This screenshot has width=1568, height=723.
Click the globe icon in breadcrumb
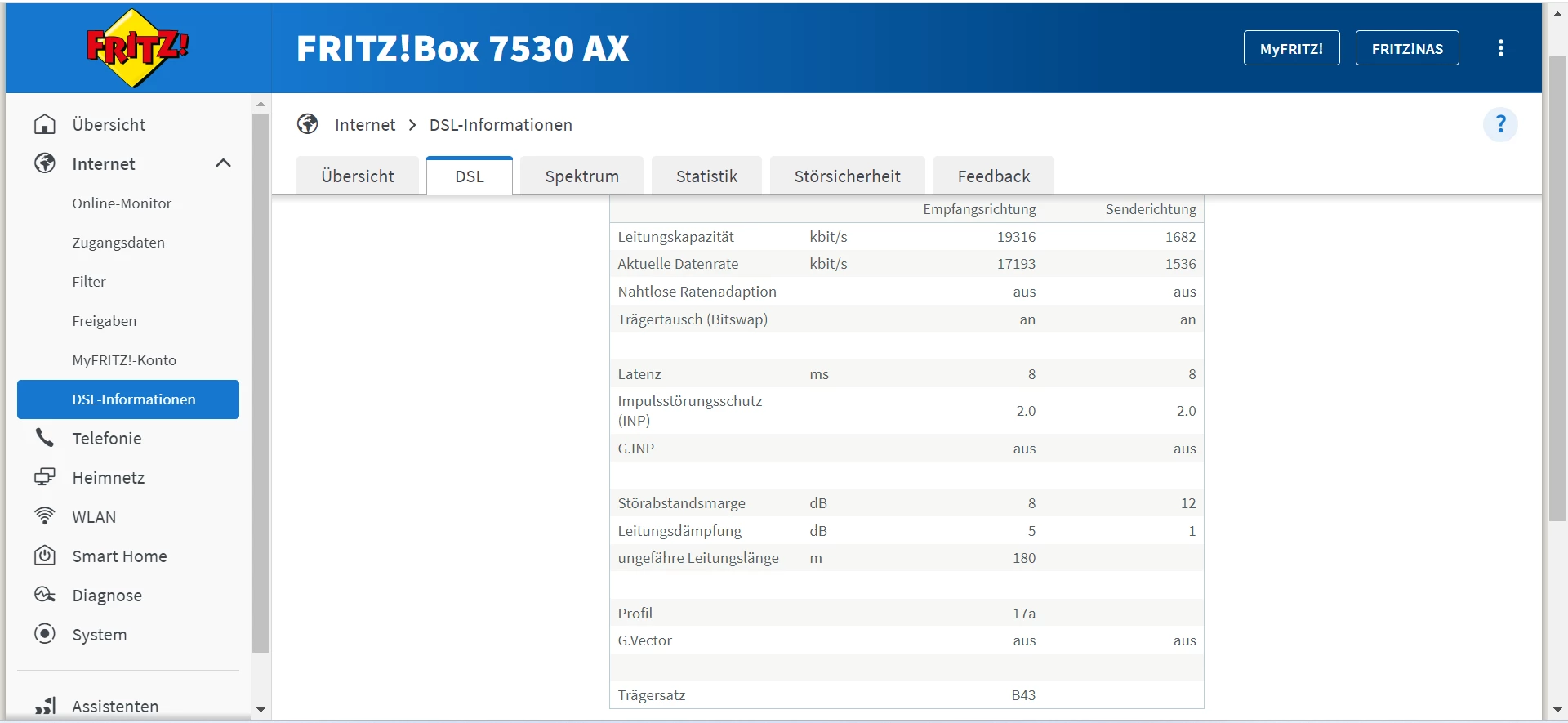point(308,124)
